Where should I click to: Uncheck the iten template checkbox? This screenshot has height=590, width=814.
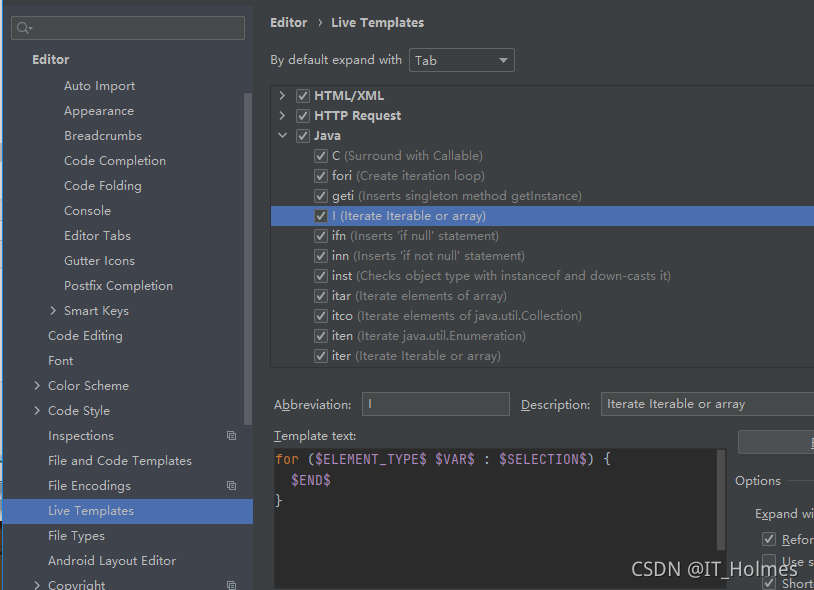tap(321, 336)
